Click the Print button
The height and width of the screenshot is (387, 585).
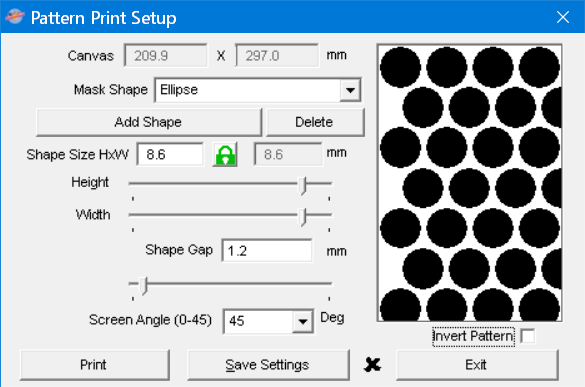point(95,365)
